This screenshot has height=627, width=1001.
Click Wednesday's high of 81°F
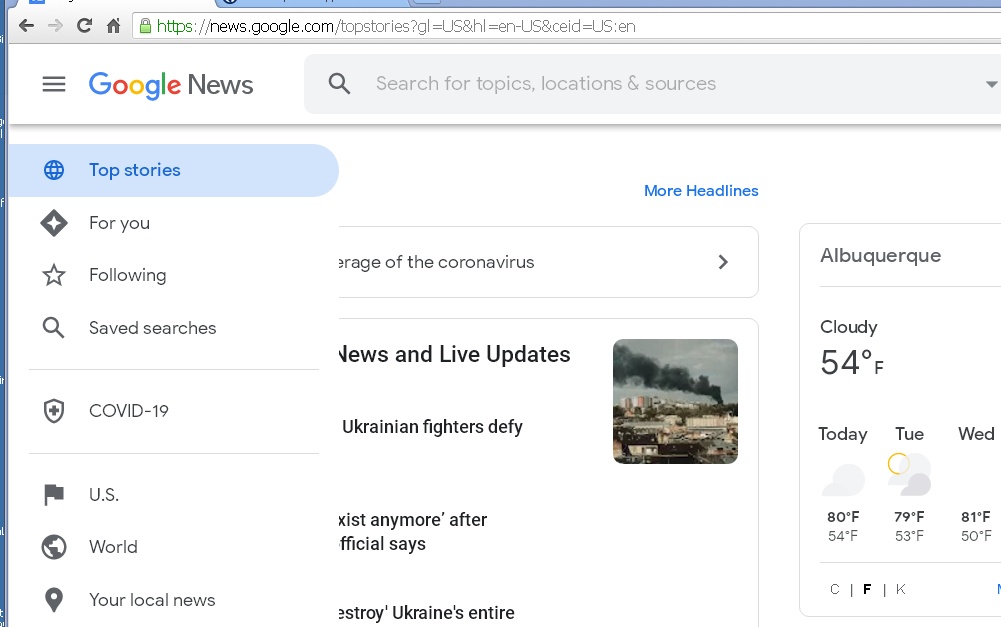[976, 517]
